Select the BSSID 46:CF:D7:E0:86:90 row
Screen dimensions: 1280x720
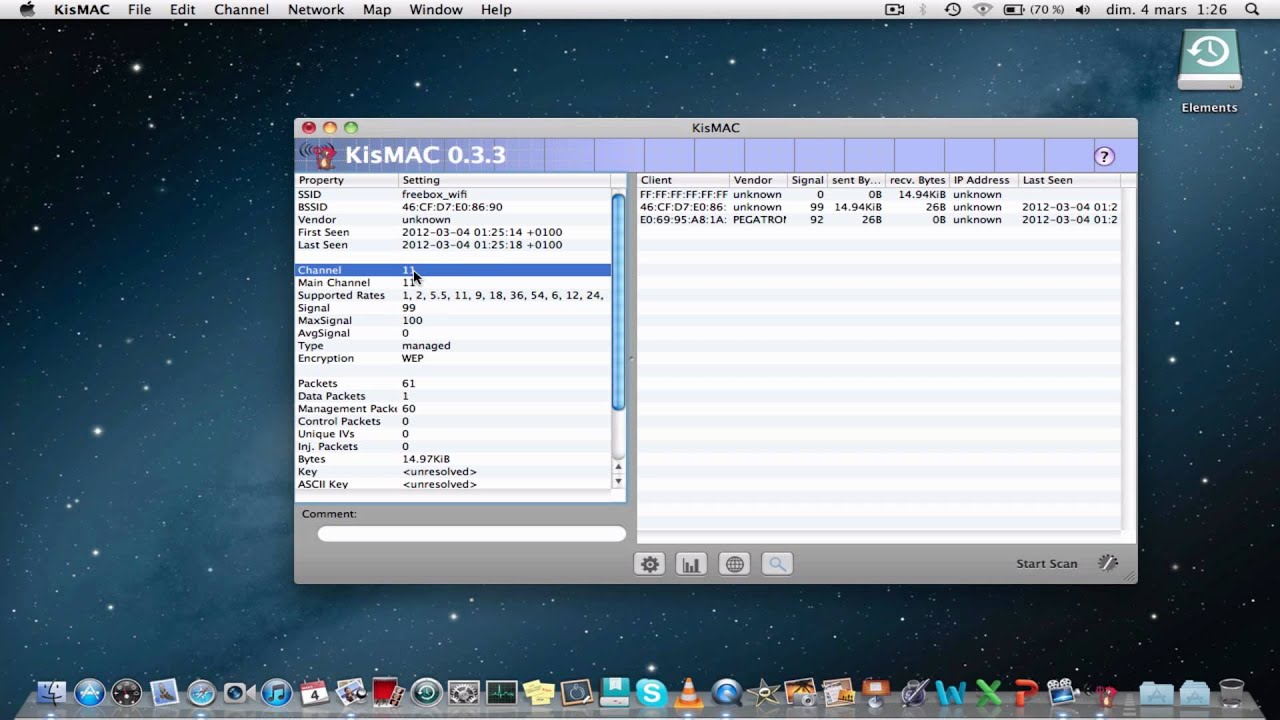[x=453, y=207]
